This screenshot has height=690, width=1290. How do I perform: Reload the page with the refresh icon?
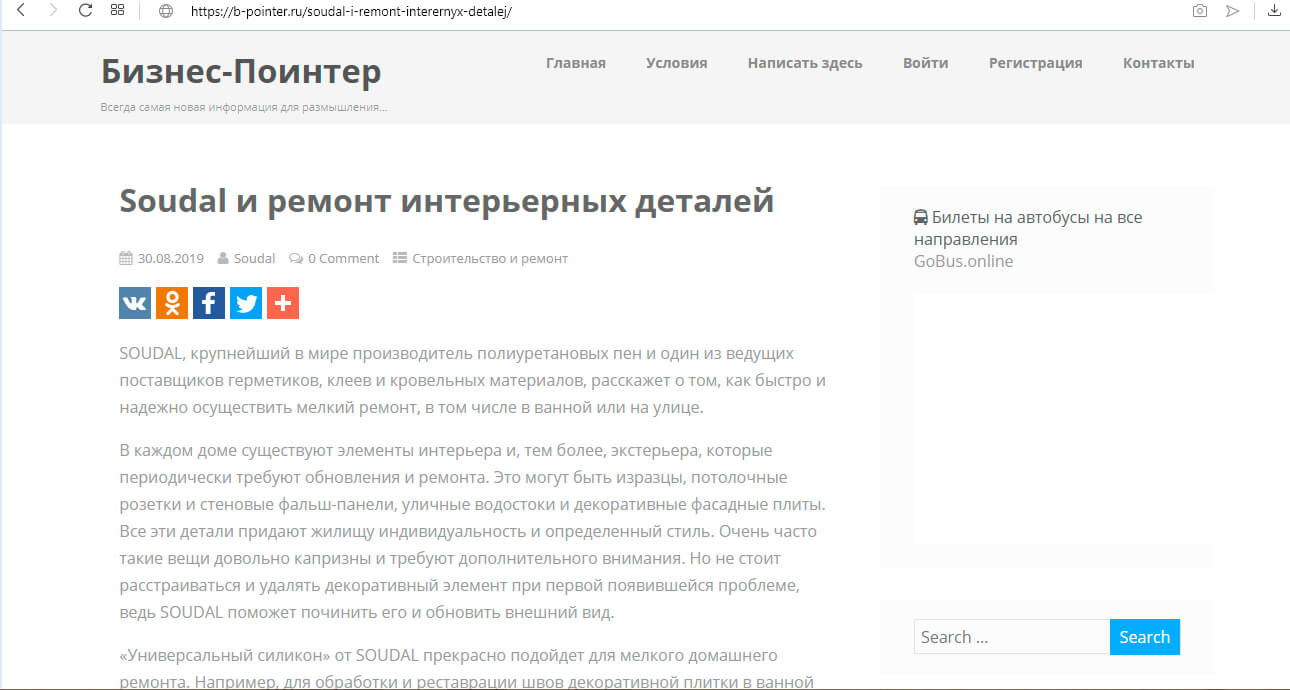pyautogui.click(x=85, y=11)
